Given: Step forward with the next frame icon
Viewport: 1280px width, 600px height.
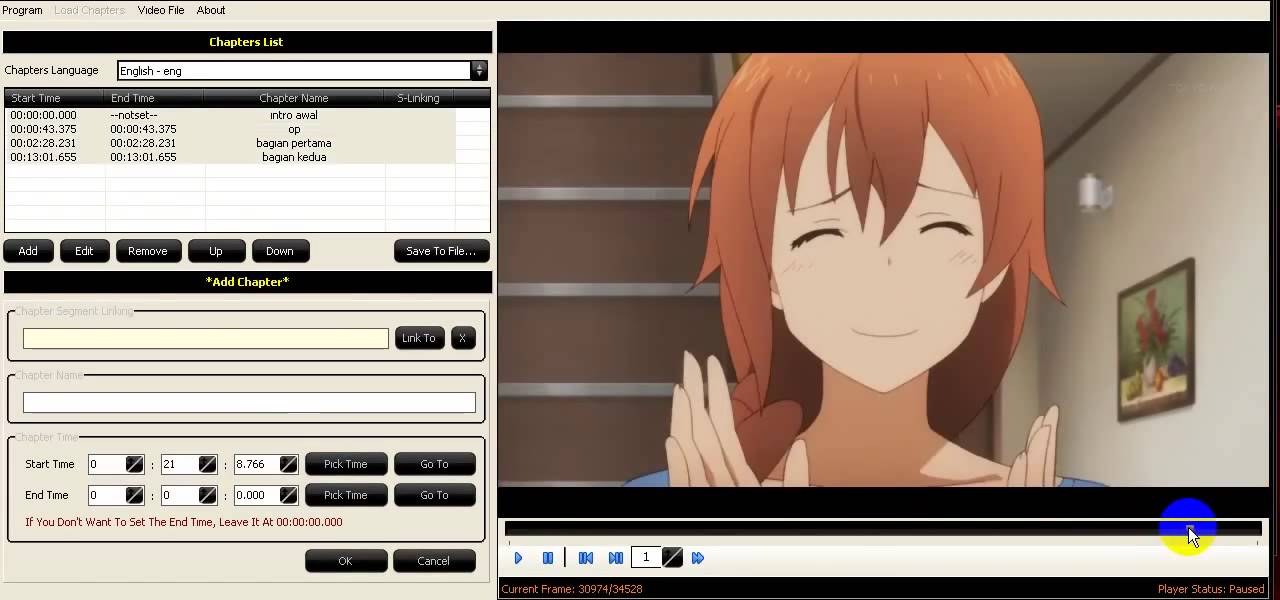Looking at the screenshot, I should [616, 558].
